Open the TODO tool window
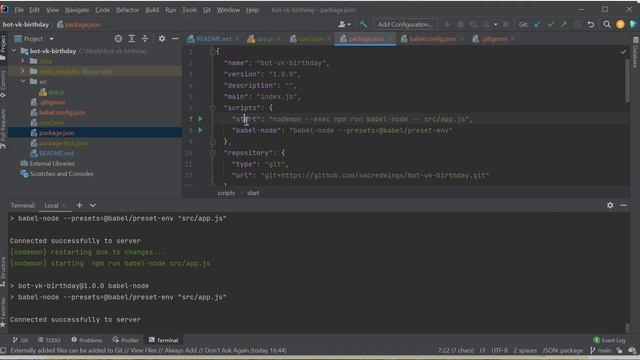Viewport: 640px width, 360px height. coord(49,340)
